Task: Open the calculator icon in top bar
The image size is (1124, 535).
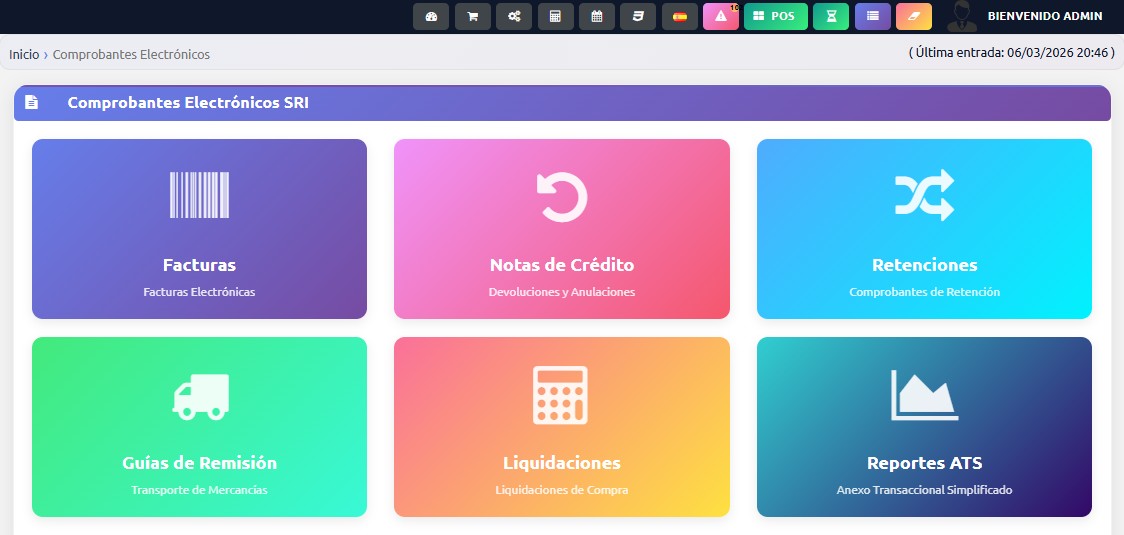Action: coord(555,17)
